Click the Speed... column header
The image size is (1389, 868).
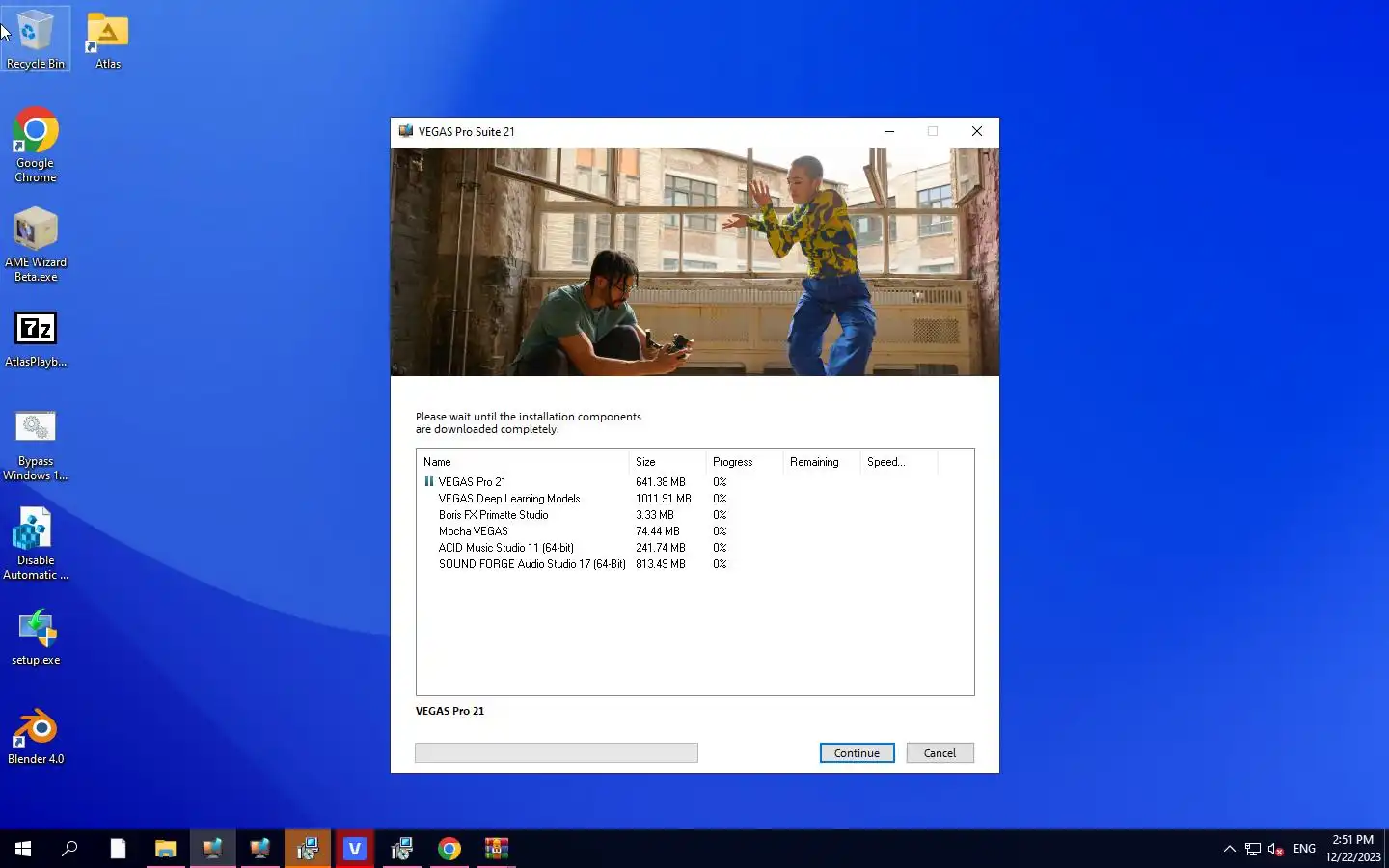click(x=899, y=462)
